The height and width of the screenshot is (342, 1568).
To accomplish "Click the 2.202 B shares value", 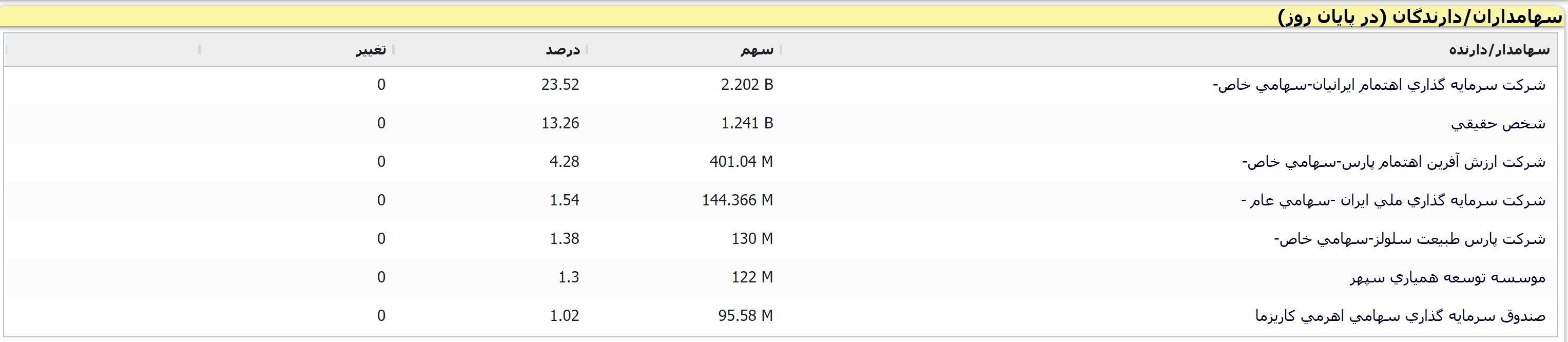I will pos(746,85).
